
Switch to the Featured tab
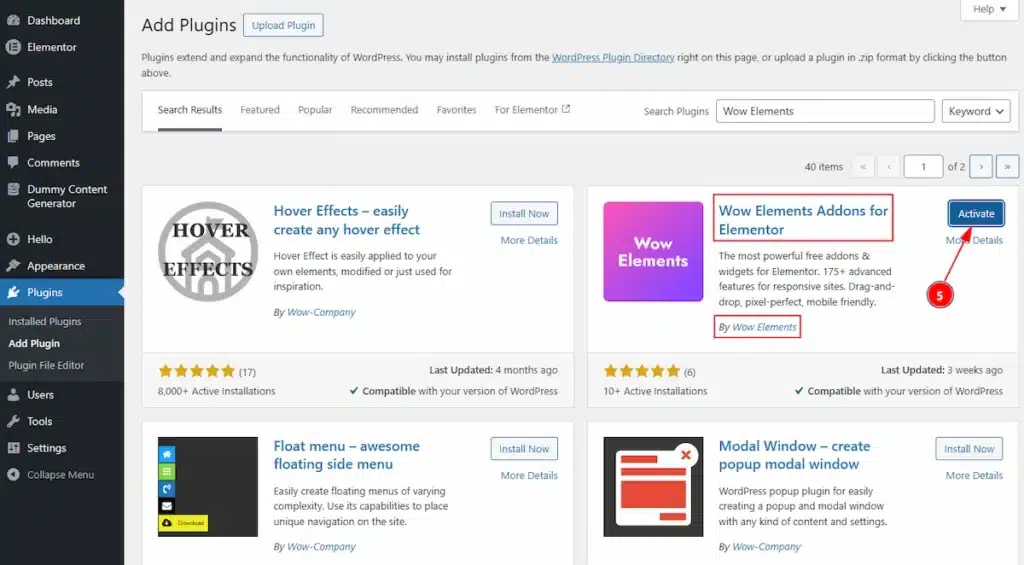point(260,110)
